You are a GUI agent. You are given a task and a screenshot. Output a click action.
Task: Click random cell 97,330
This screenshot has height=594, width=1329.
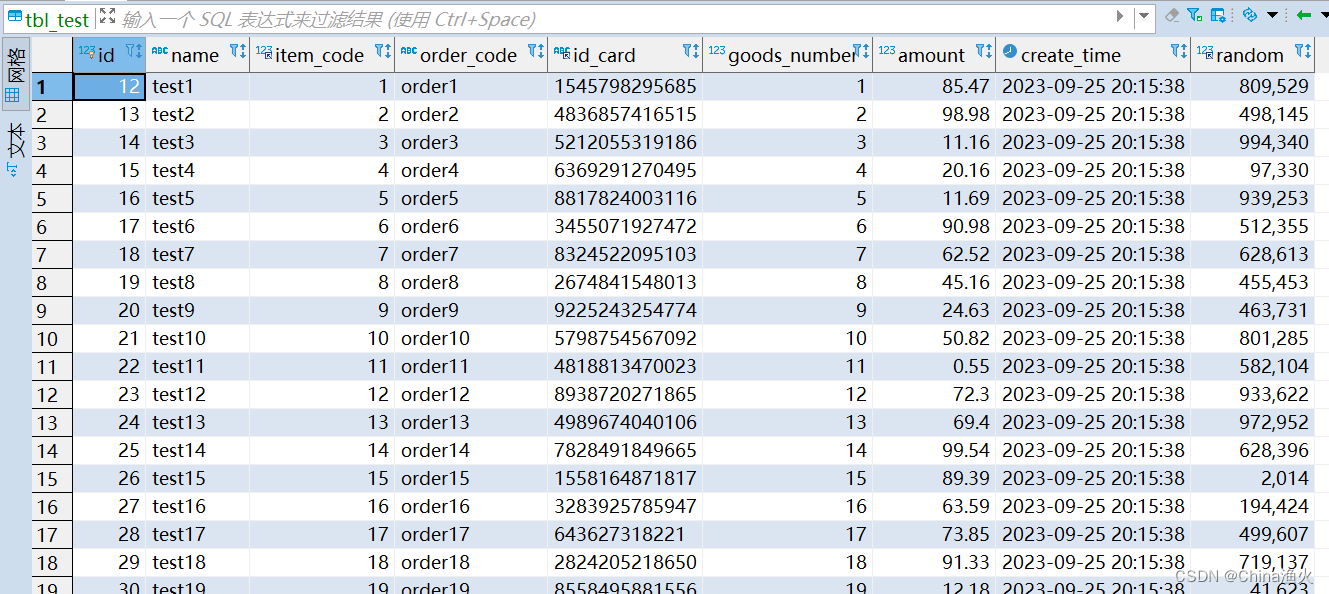coord(1253,170)
